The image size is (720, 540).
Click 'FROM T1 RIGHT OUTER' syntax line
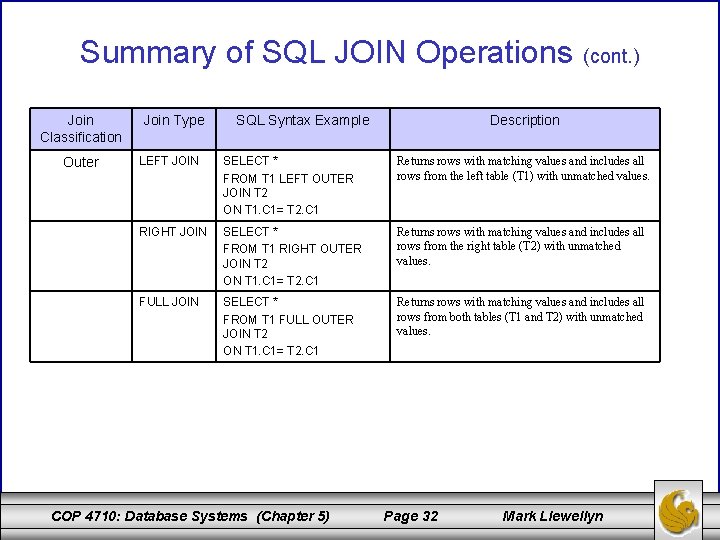pyautogui.click(x=292, y=249)
